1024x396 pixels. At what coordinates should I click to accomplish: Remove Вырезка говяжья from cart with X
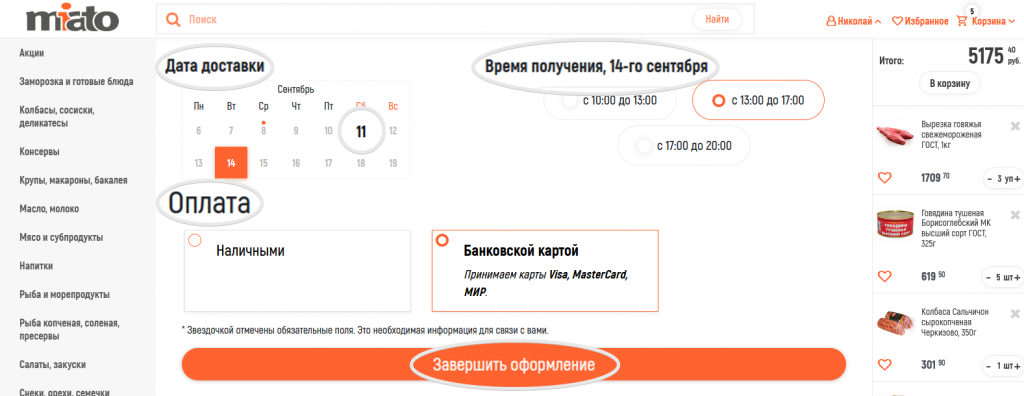[1014, 126]
